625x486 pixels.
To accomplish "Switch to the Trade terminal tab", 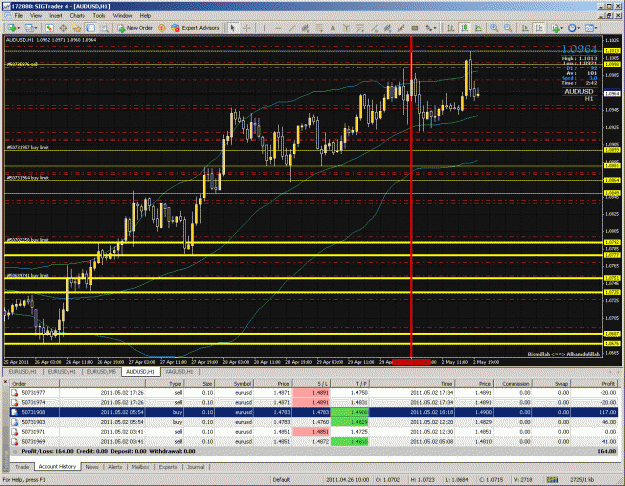I will coord(22,467).
